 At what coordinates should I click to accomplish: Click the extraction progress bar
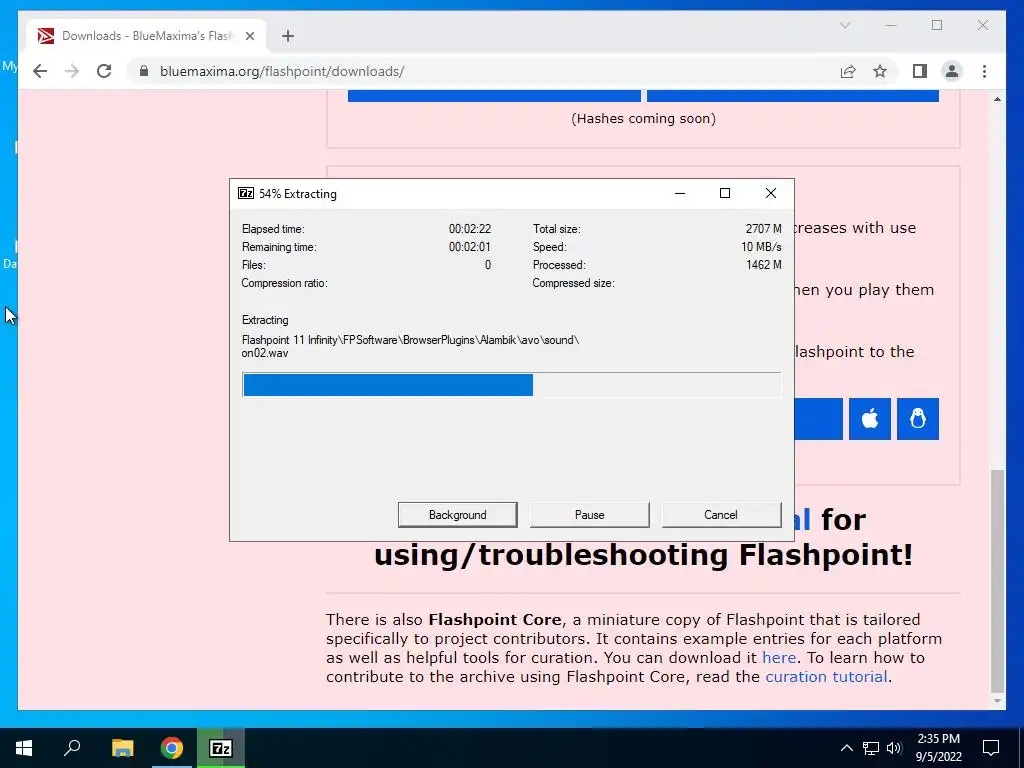511,385
